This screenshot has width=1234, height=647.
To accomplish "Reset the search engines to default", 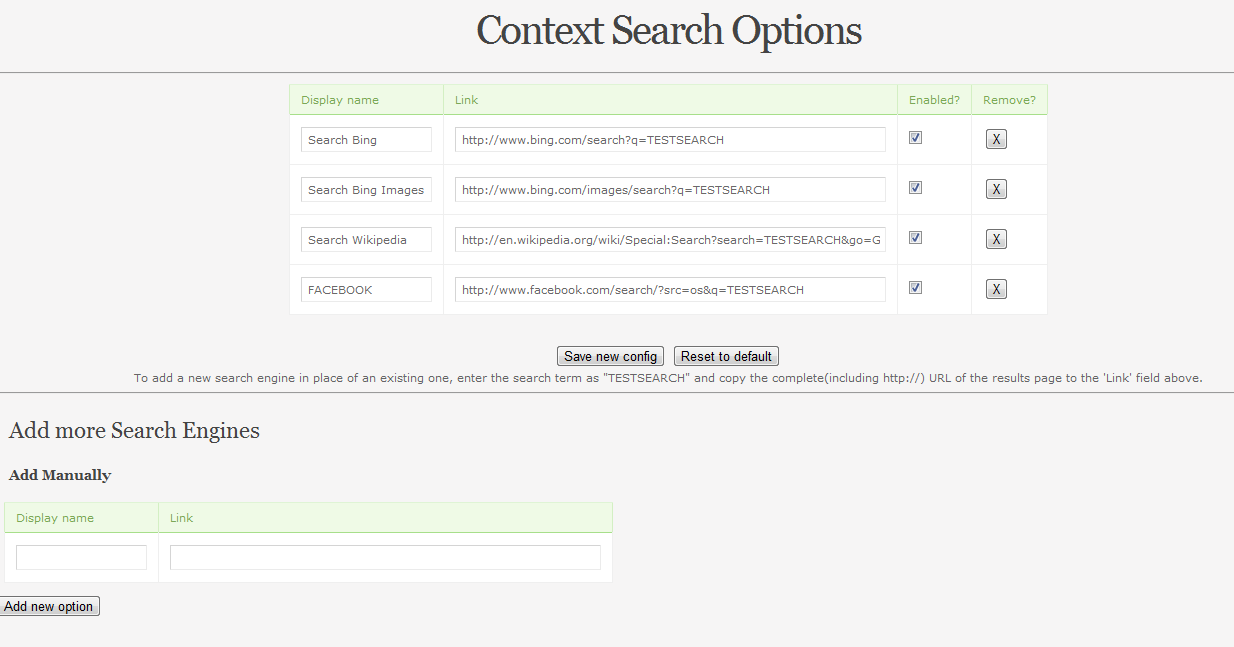I will [726, 356].
